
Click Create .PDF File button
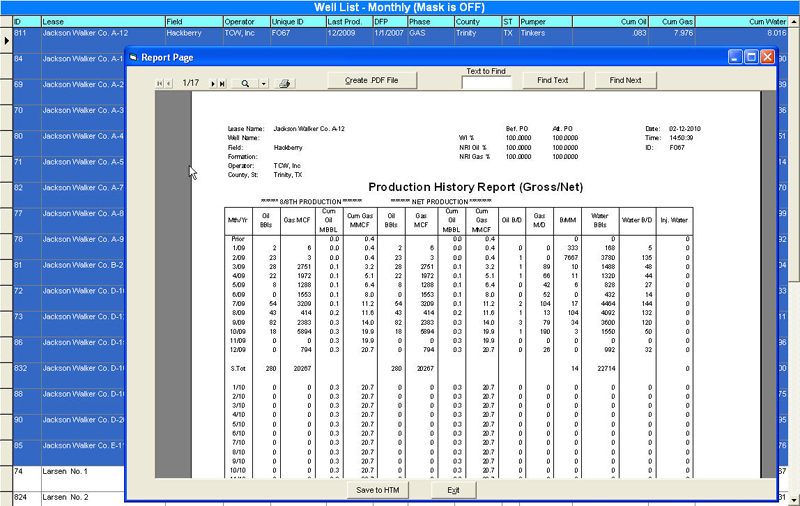click(372, 80)
